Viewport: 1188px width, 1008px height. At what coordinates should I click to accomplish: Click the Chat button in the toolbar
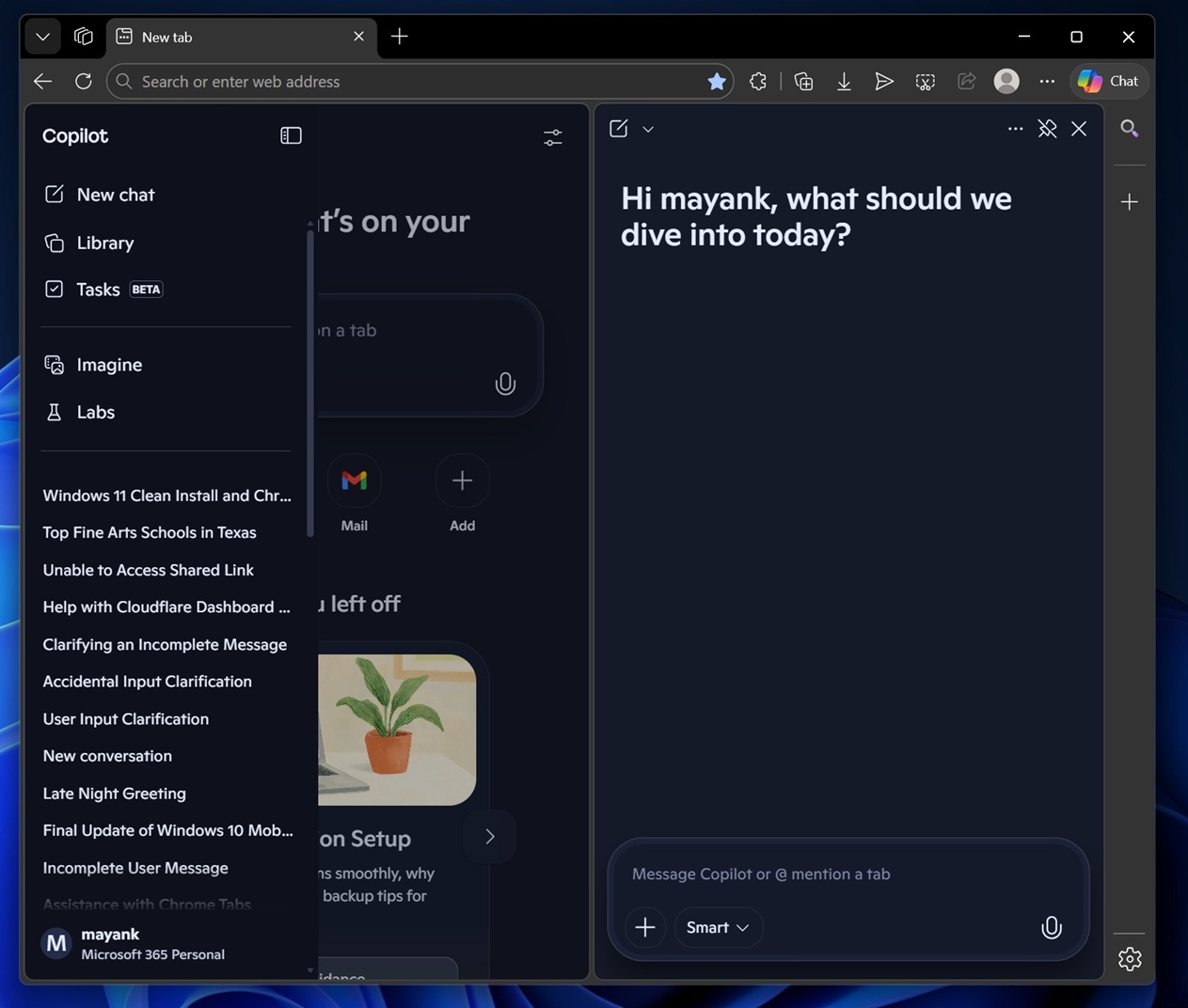coord(1109,81)
